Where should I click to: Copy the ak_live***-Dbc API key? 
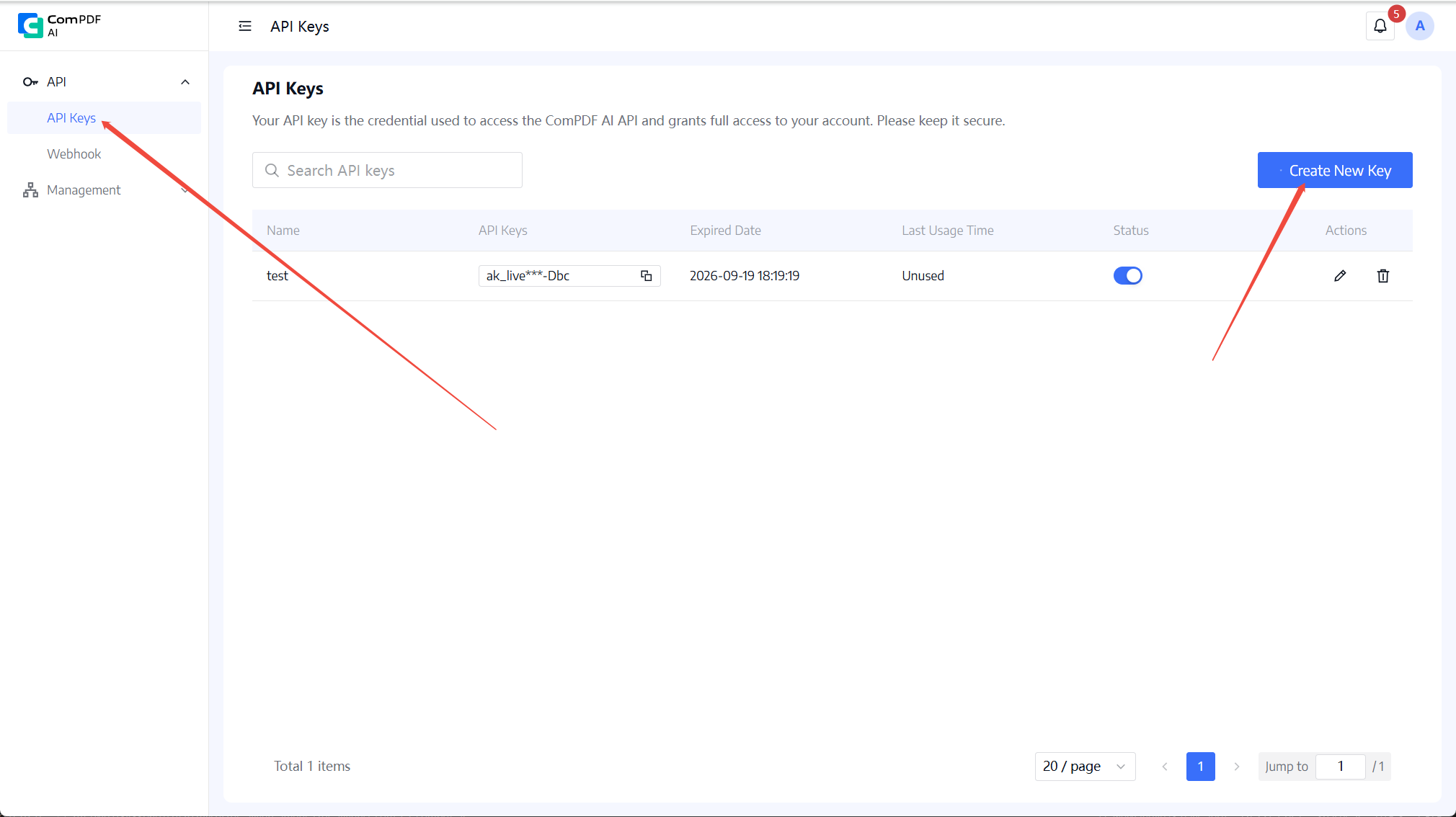647,276
